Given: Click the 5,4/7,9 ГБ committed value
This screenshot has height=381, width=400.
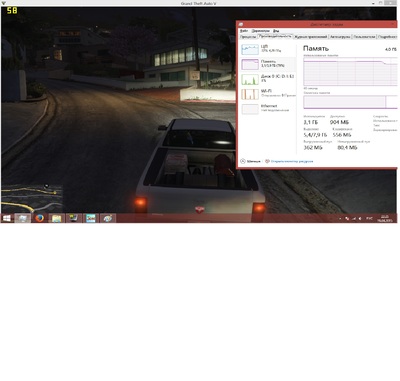Looking at the screenshot, I should click(x=315, y=135).
